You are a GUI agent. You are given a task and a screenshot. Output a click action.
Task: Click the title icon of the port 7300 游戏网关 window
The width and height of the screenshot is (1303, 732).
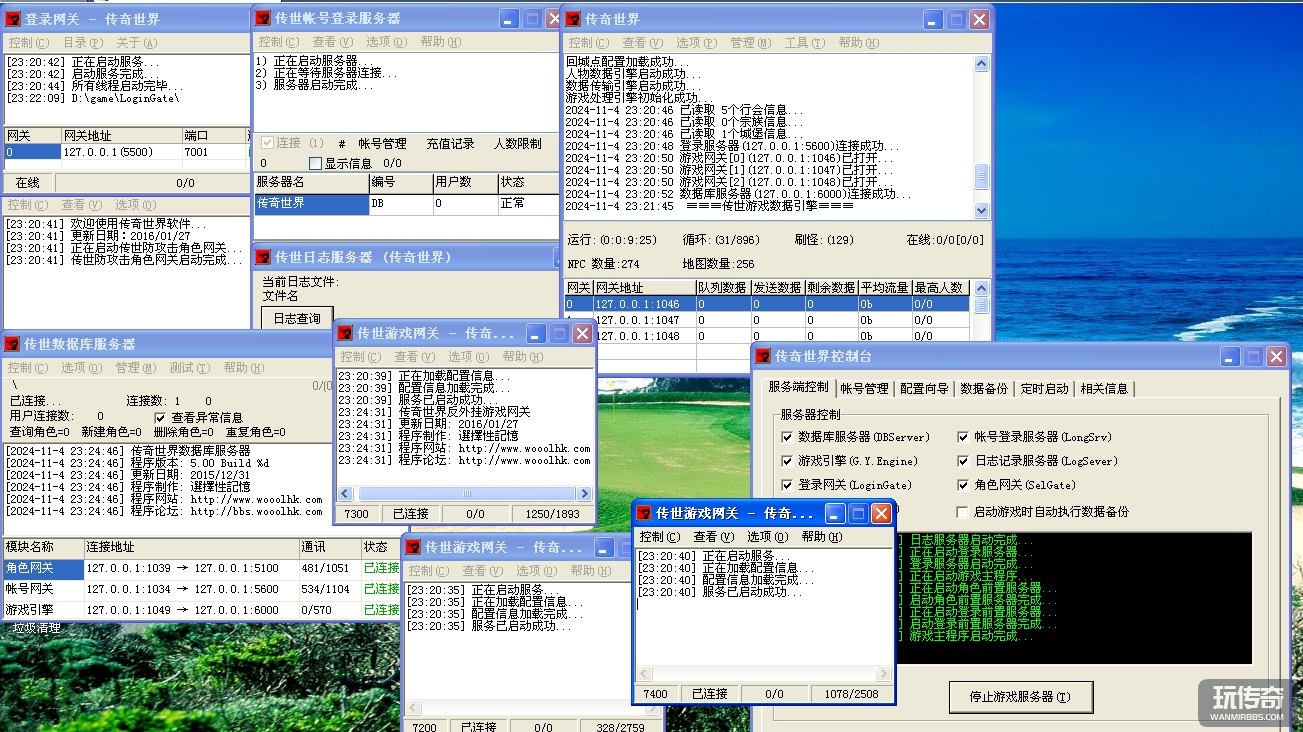click(345, 333)
